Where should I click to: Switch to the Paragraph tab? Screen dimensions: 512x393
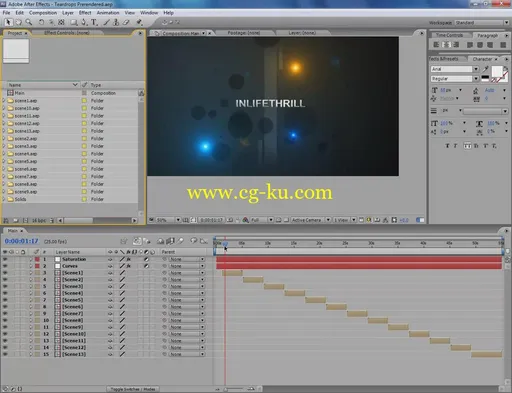pyautogui.click(x=487, y=35)
